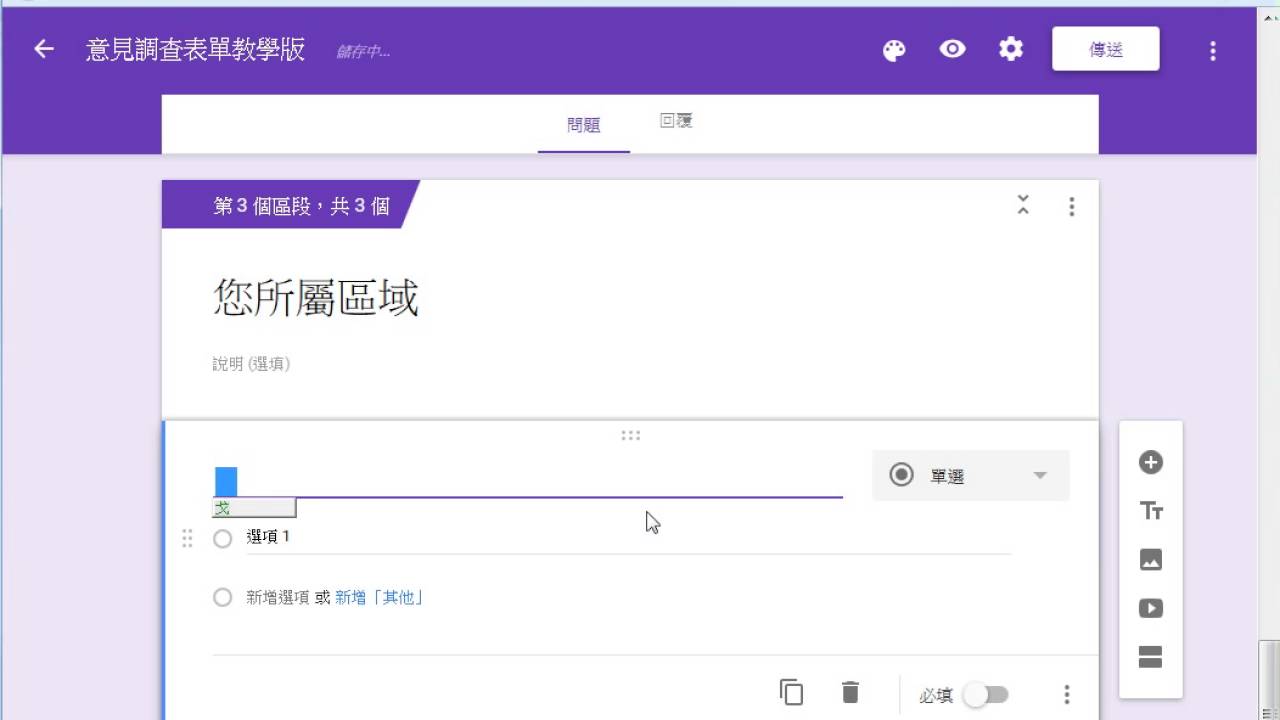Select the 選項 1 radio button
Screen dimensions: 1280x720
(x=223, y=539)
